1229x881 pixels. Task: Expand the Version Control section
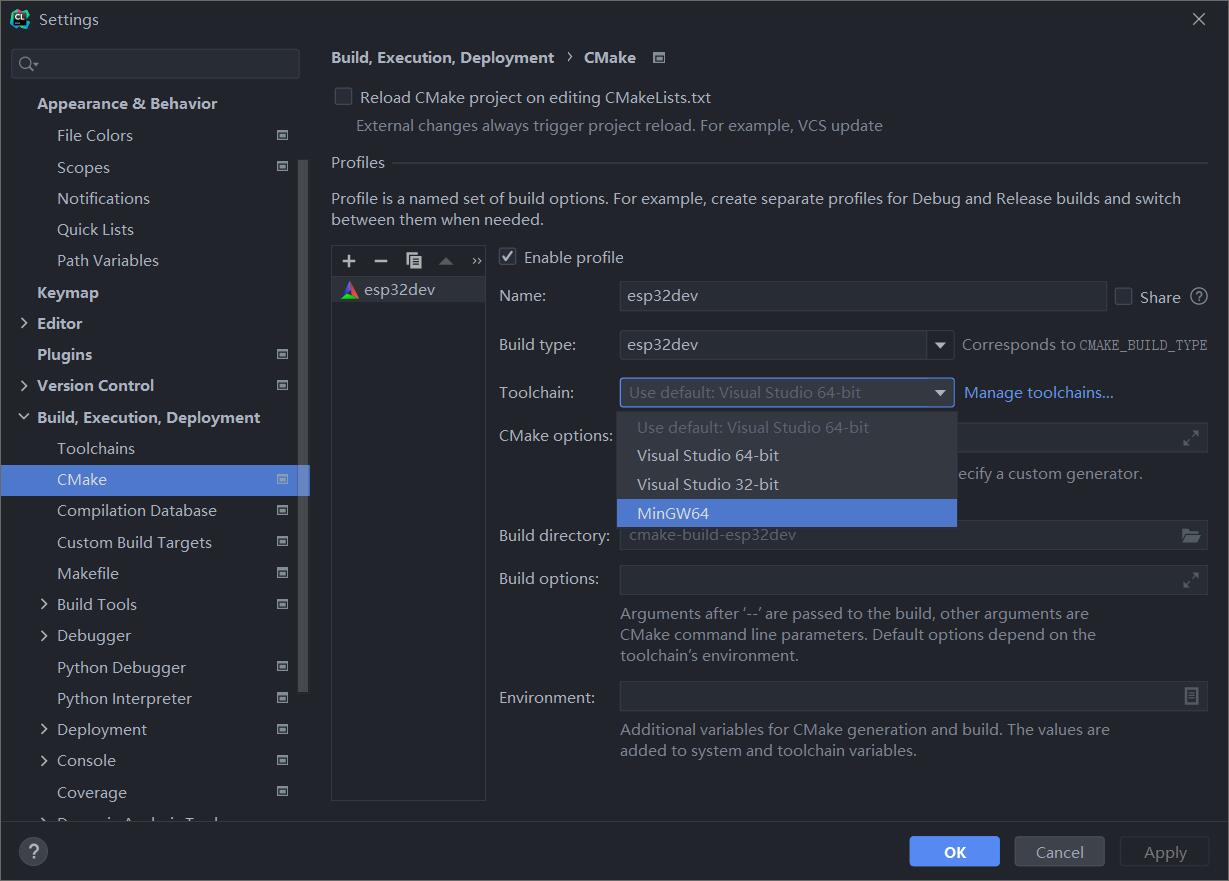click(24, 385)
